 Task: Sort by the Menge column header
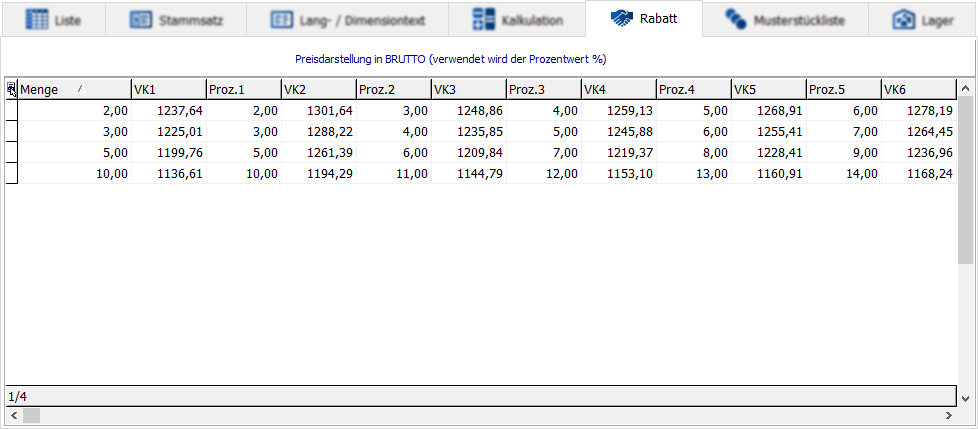point(74,90)
